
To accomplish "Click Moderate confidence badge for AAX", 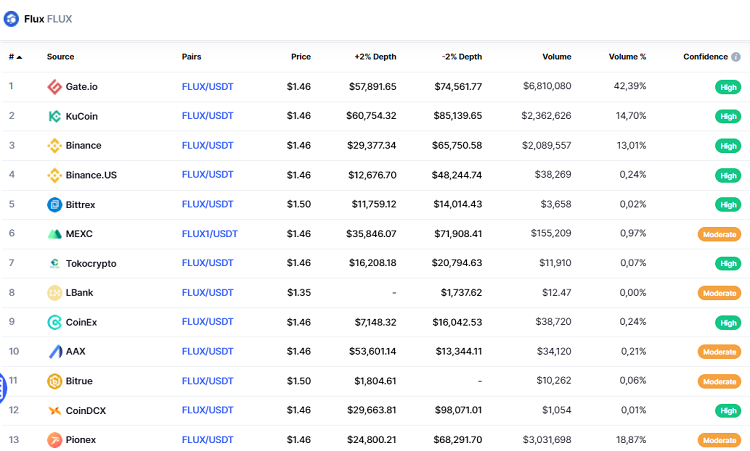I will coord(719,352).
